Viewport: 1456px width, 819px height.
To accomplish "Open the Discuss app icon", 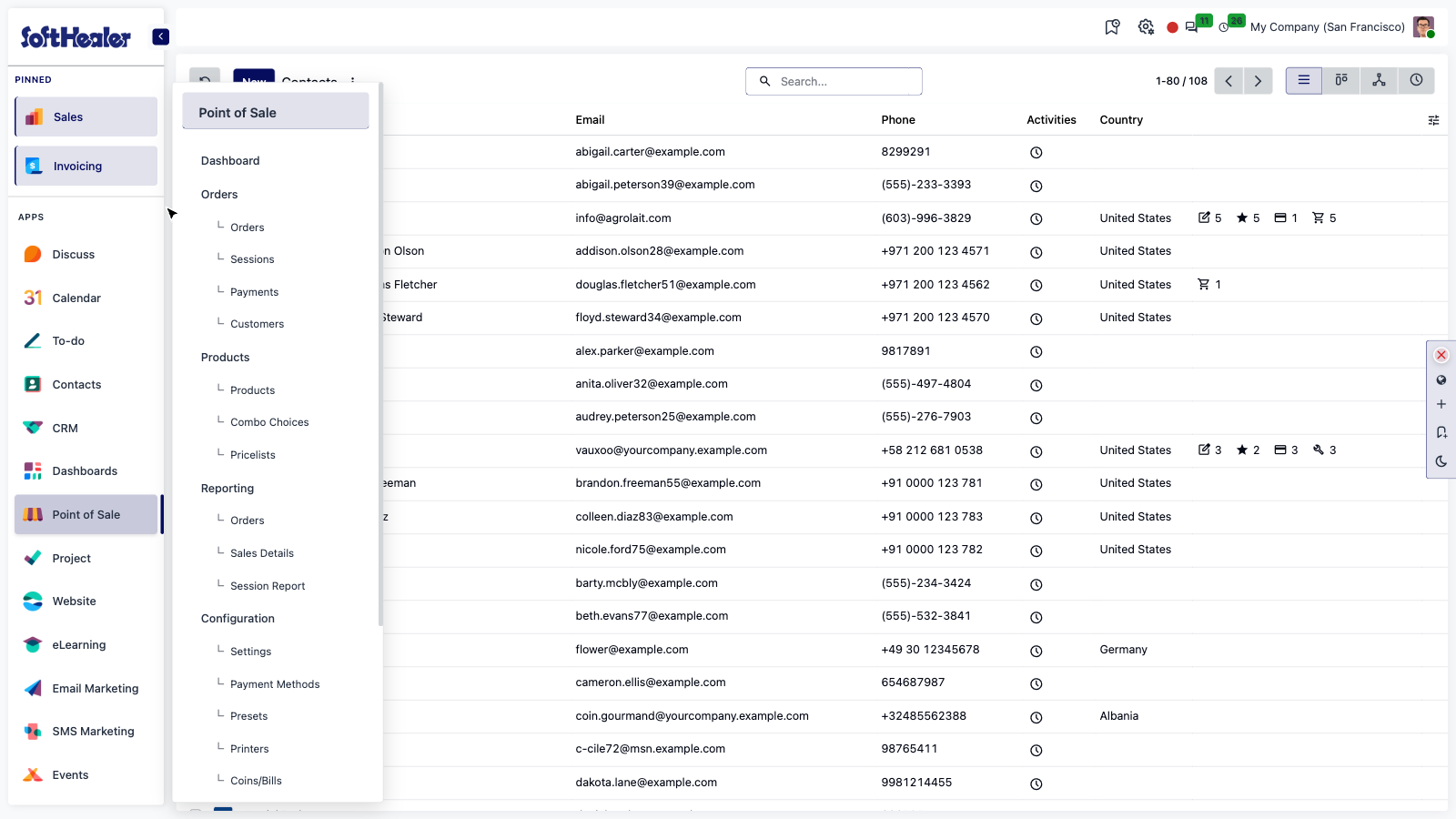I will 33,254.
